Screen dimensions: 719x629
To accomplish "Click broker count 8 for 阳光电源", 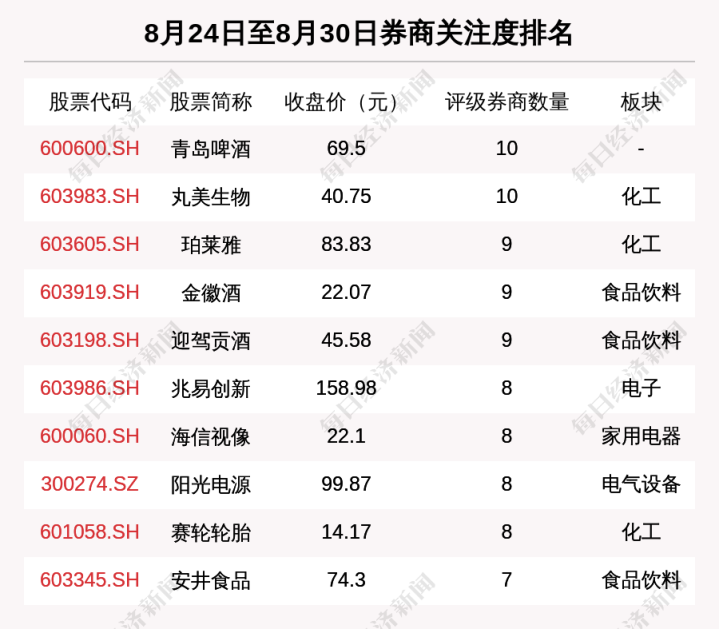I will tap(507, 484).
